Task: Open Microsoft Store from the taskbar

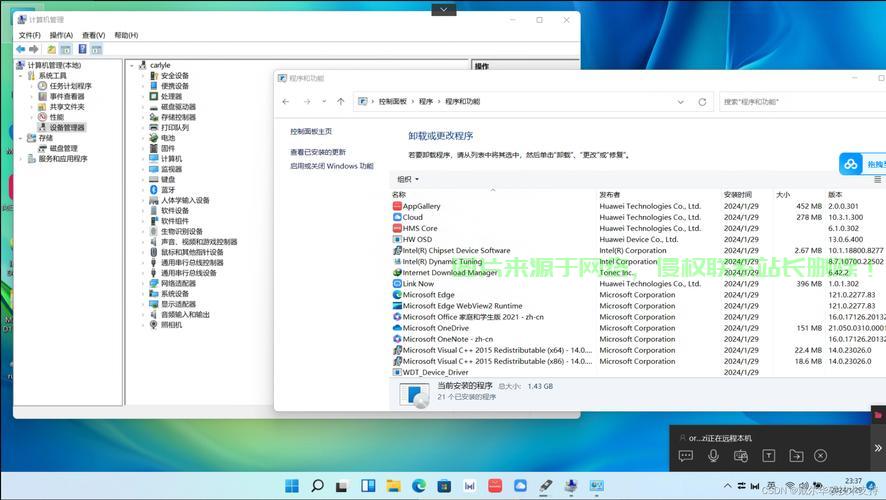Action: pos(444,486)
